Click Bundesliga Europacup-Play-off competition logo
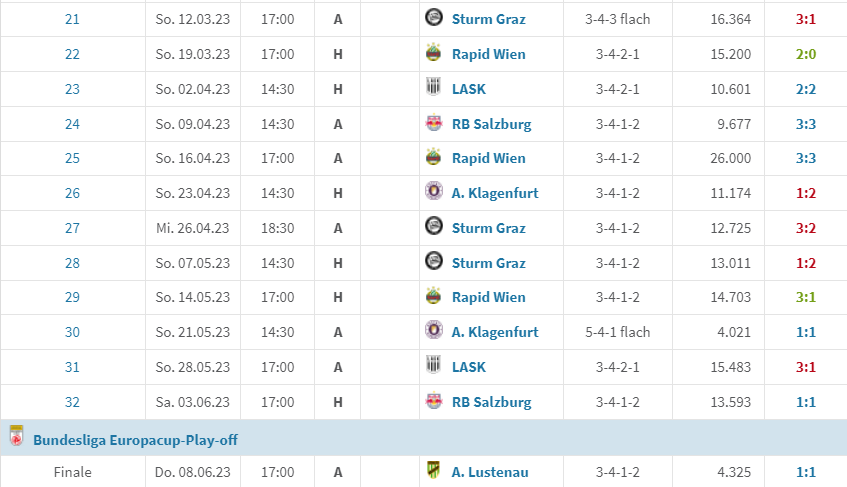Image resolution: width=847 pixels, height=487 pixels. [x=17, y=436]
